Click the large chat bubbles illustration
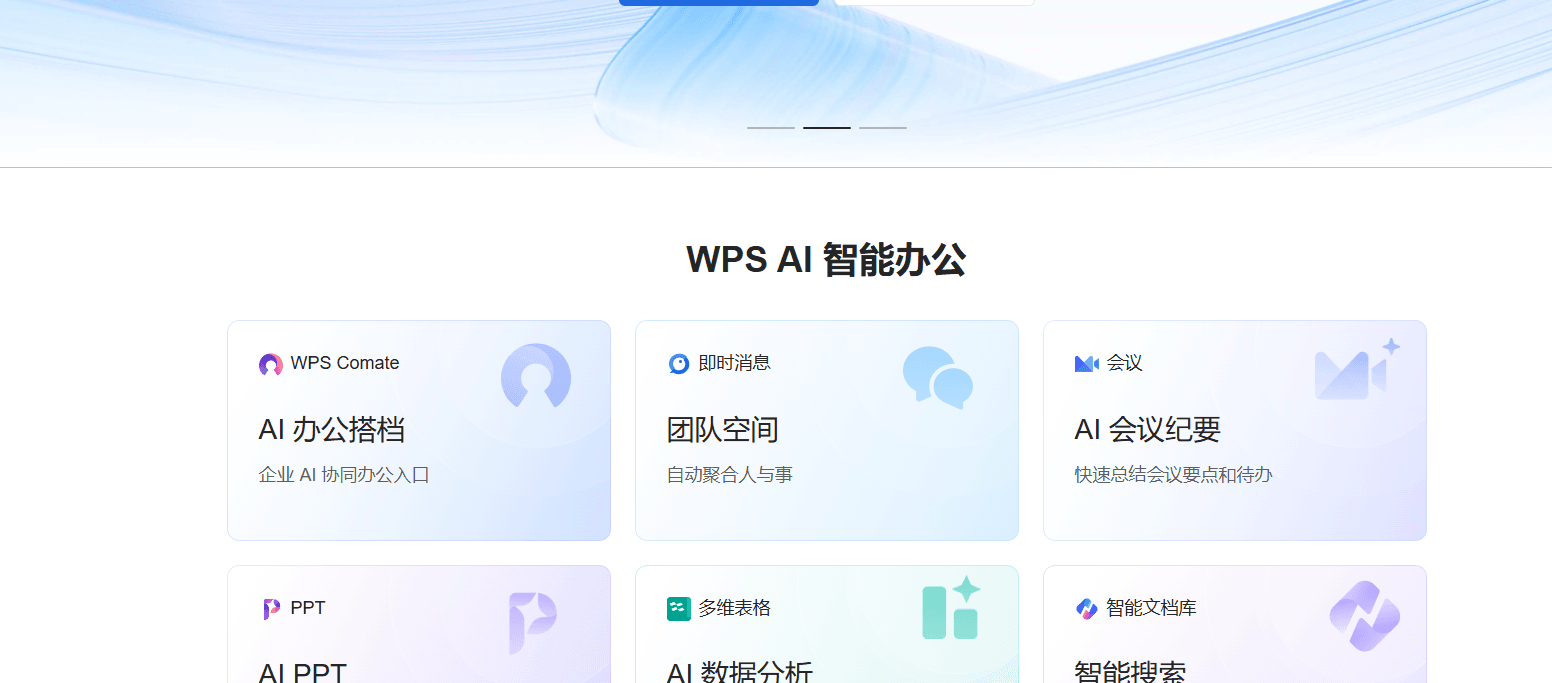The image size is (1552, 683). (x=938, y=377)
